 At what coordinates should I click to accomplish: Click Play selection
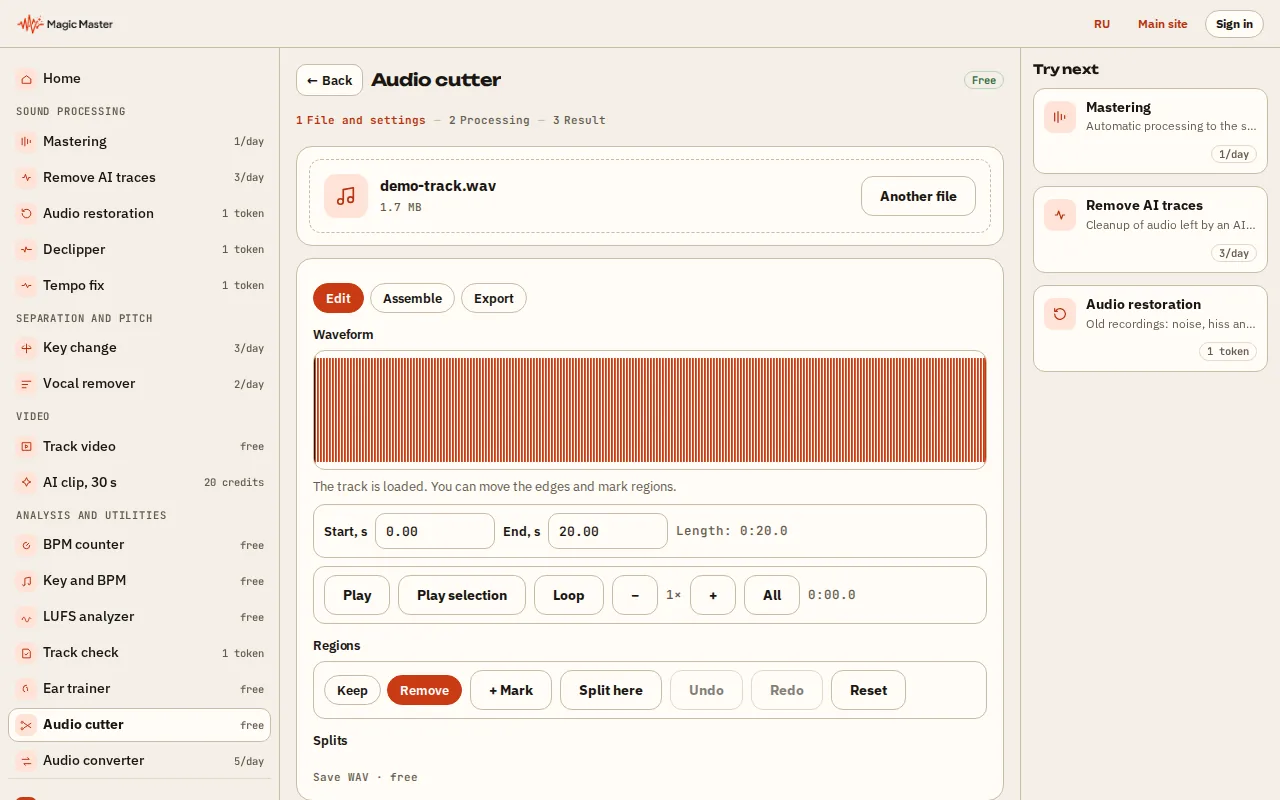point(462,595)
